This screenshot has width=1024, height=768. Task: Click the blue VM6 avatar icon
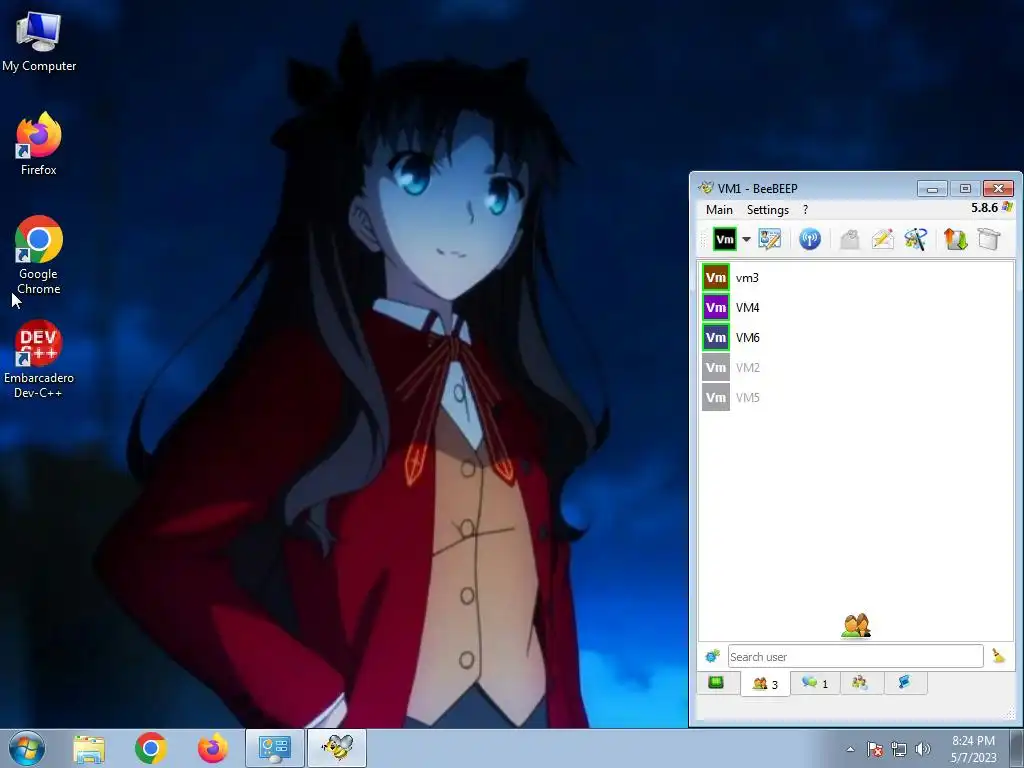(x=716, y=338)
